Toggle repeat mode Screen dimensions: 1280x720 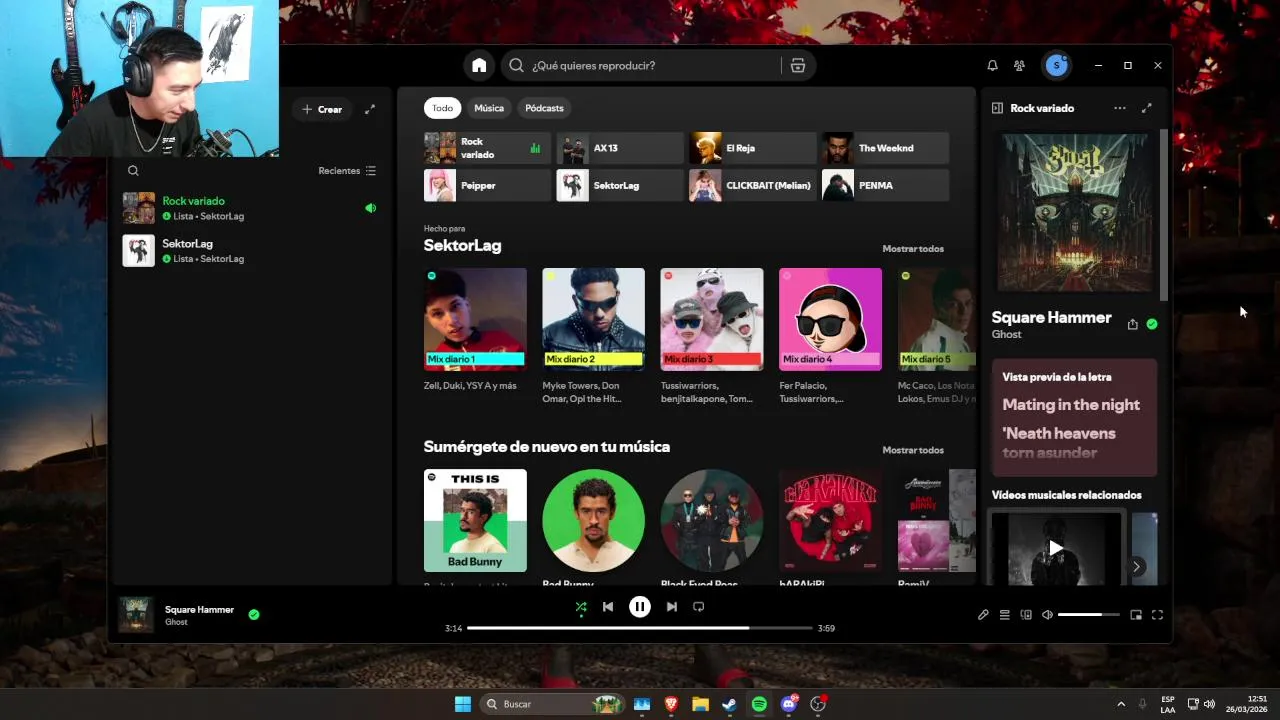coord(699,606)
